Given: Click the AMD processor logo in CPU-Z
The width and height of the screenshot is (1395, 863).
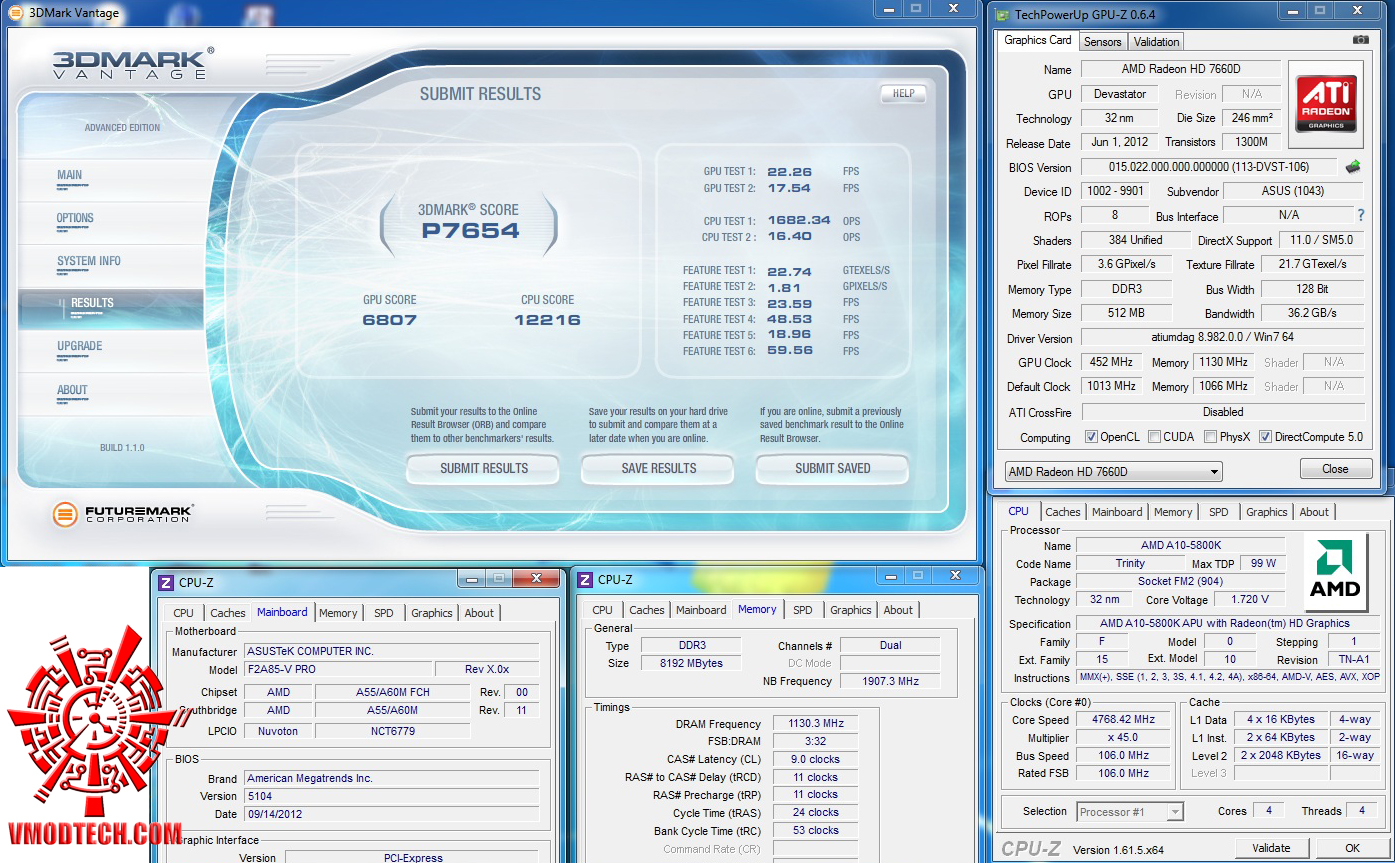Looking at the screenshot, I should (1334, 570).
